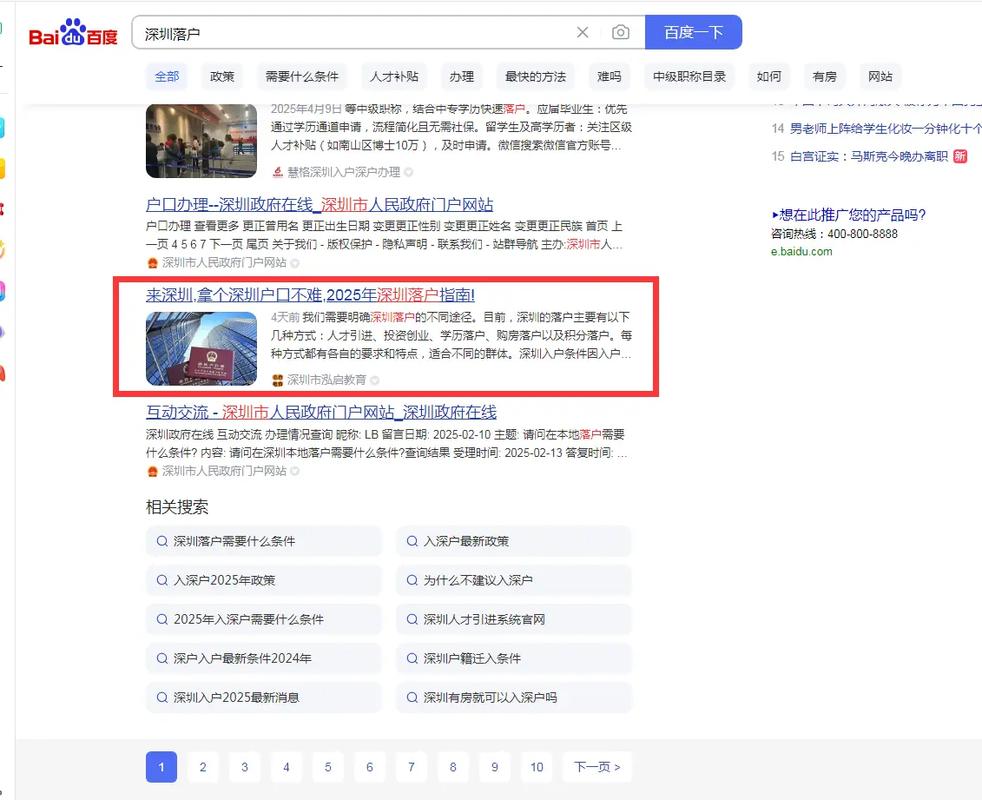Select the 网站 filter tab

point(880,76)
